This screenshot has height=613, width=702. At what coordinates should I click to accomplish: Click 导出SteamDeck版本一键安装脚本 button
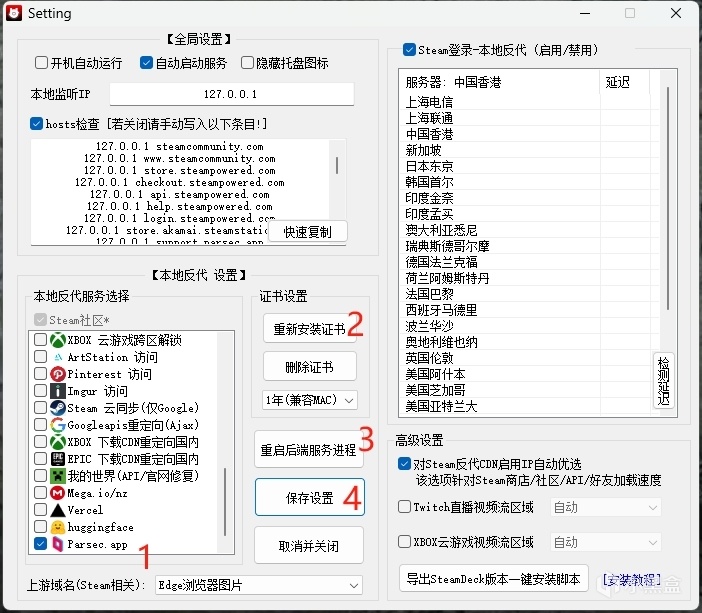point(493,579)
